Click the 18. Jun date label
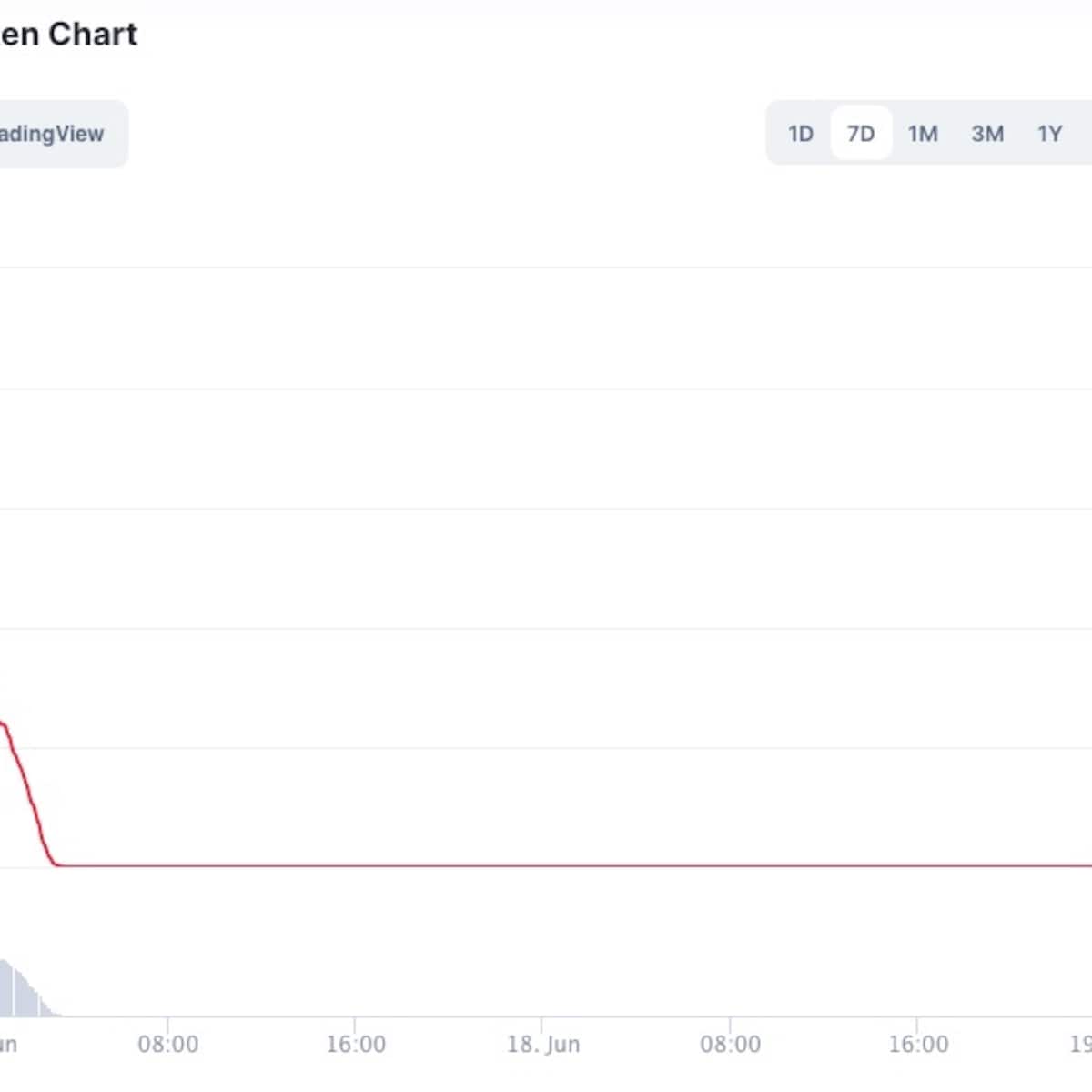This screenshot has width=1092, height=1092. pyautogui.click(x=543, y=1044)
